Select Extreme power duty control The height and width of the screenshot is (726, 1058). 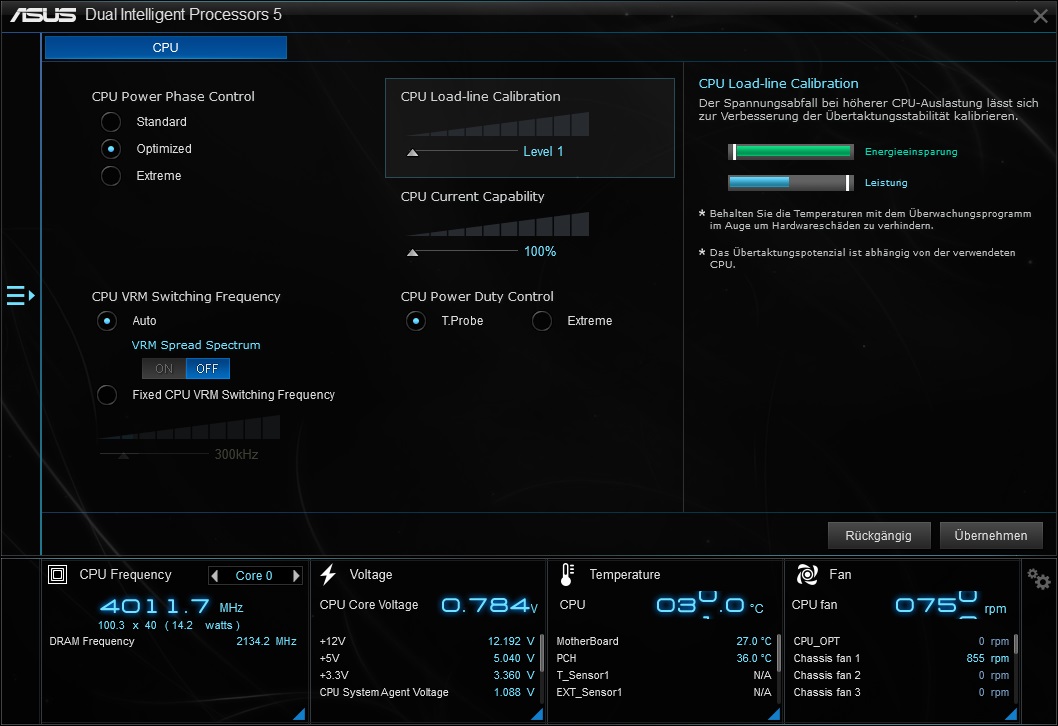click(x=542, y=320)
